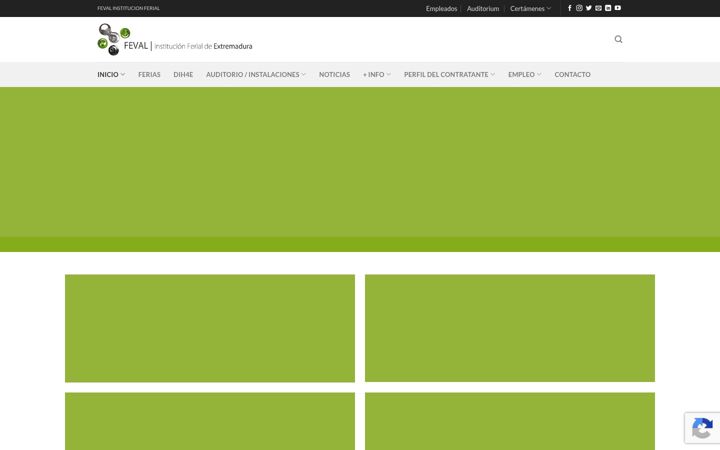This screenshot has height=450, width=720.
Task: Click the email envelope icon
Action: click(x=598, y=8)
